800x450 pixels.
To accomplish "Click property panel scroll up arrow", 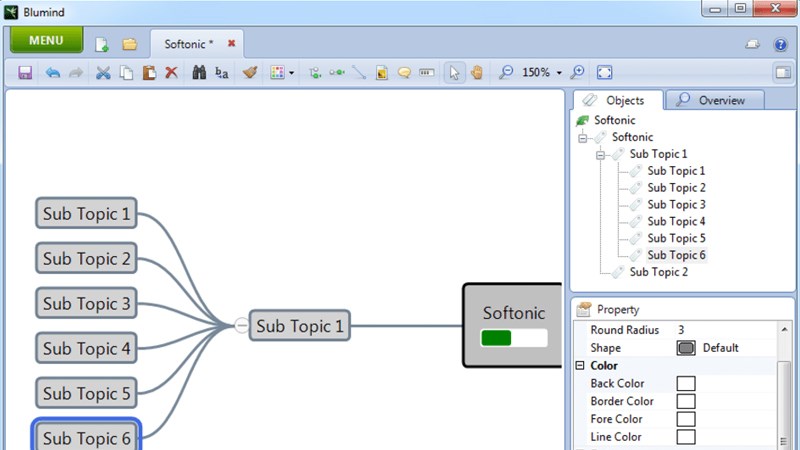I will pos(784,330).
